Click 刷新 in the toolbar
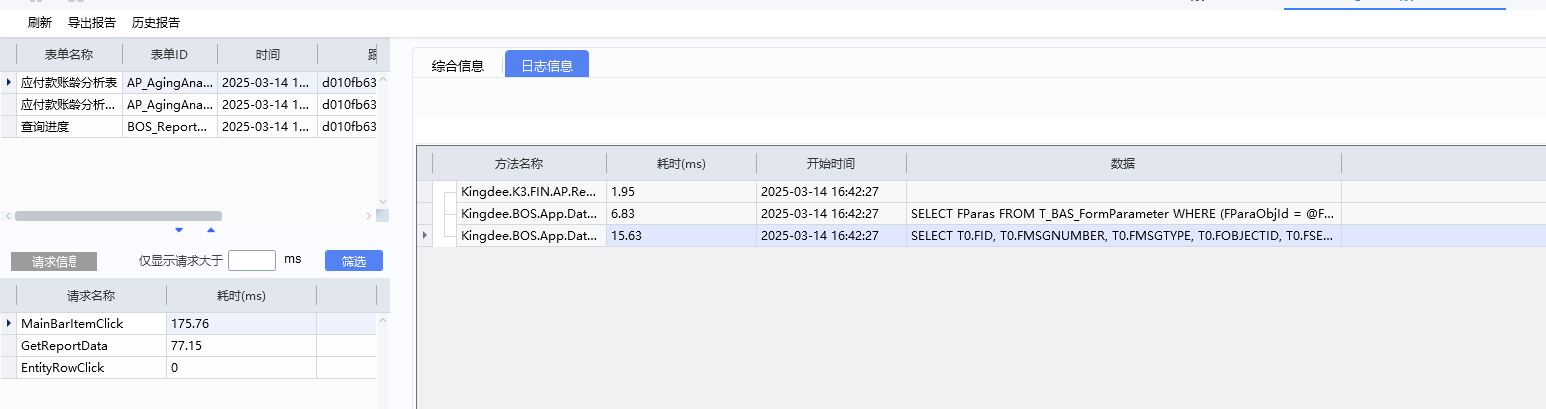The image size is (1546, 409). point(40,22)
